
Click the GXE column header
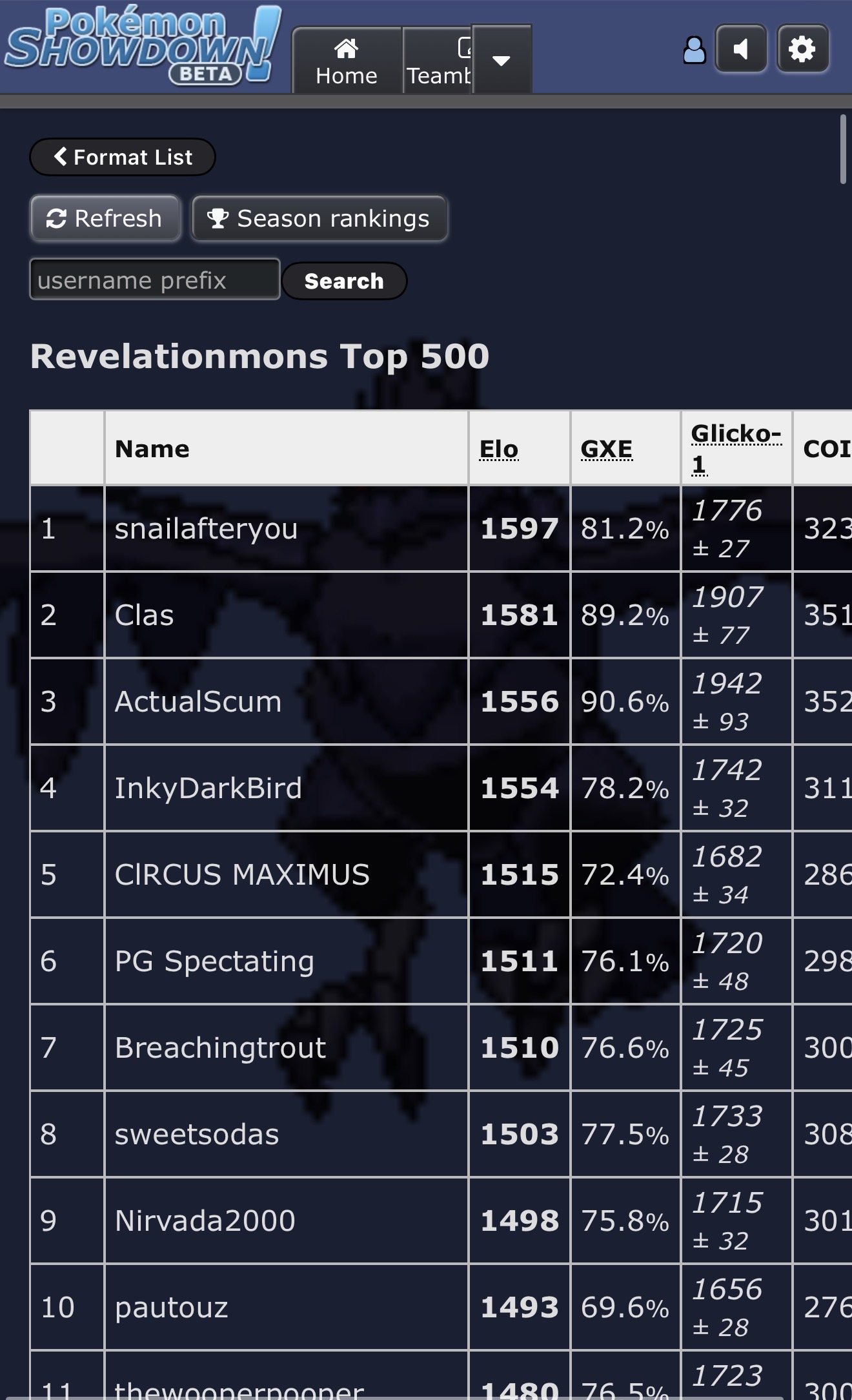click(607, 449)
